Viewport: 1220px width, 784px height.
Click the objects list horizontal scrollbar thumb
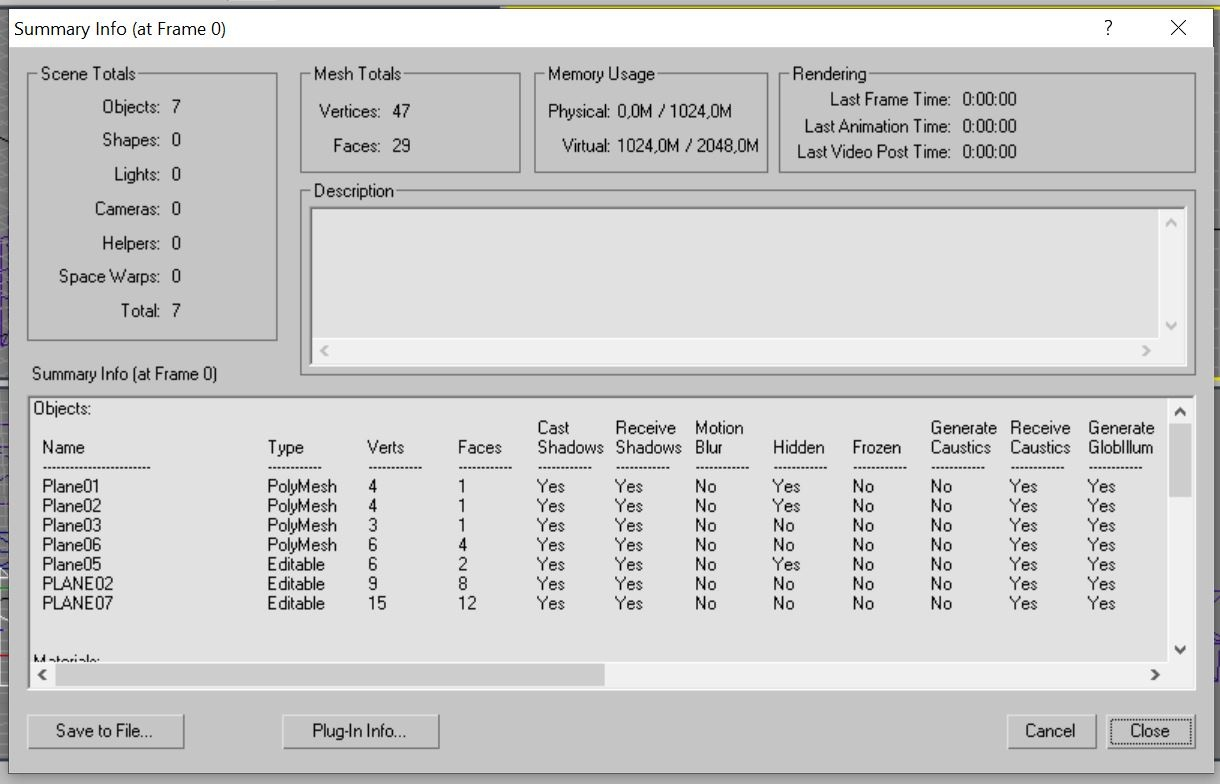point(330,675)
